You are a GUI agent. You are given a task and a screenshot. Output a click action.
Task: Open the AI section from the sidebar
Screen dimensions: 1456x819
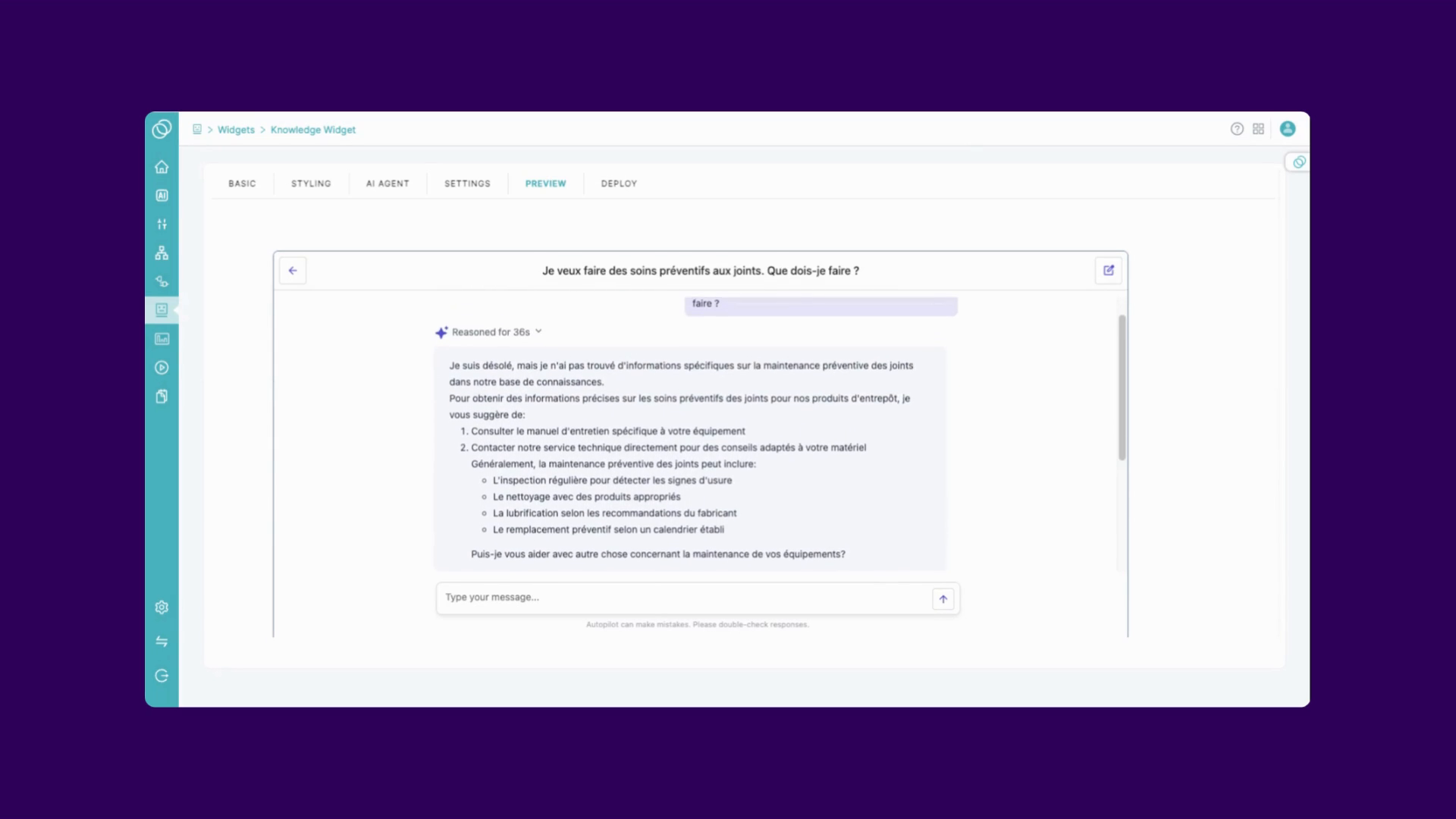pyautogui.click(x=162, y=195)
